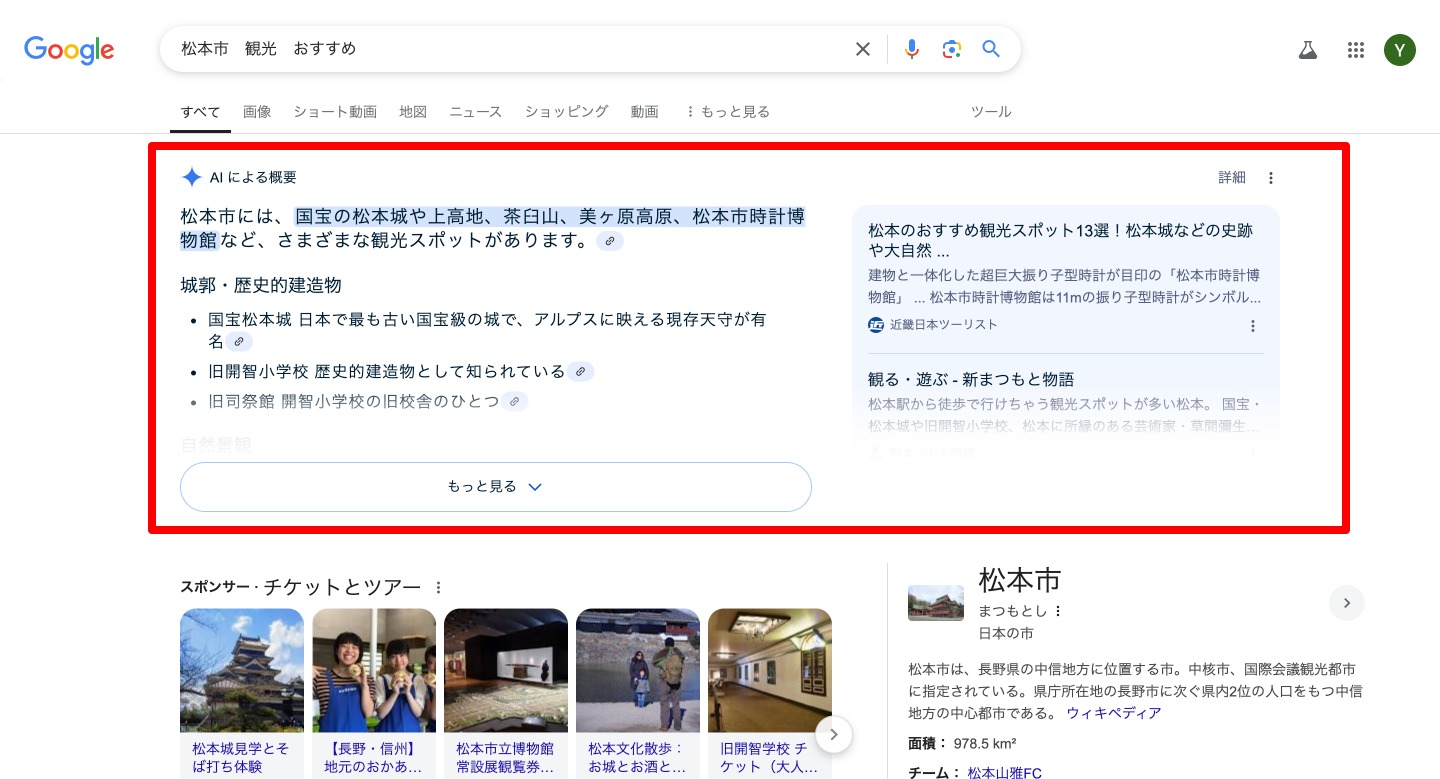Switch to the ショッピング tab
This screenshot has width=1440, height=779.
click(x=567, y=112)
